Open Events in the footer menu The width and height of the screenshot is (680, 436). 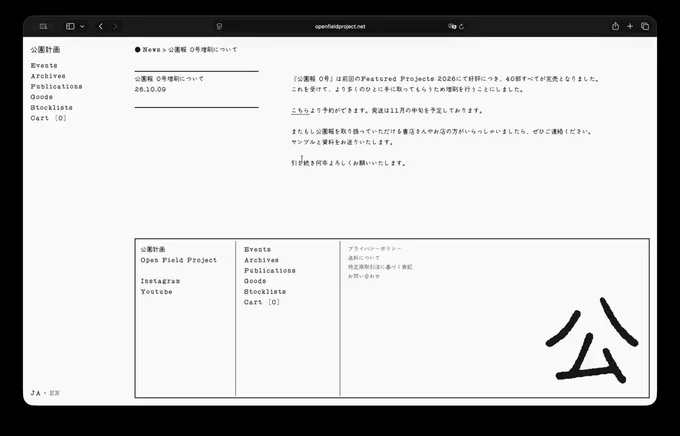click(258, 249)
